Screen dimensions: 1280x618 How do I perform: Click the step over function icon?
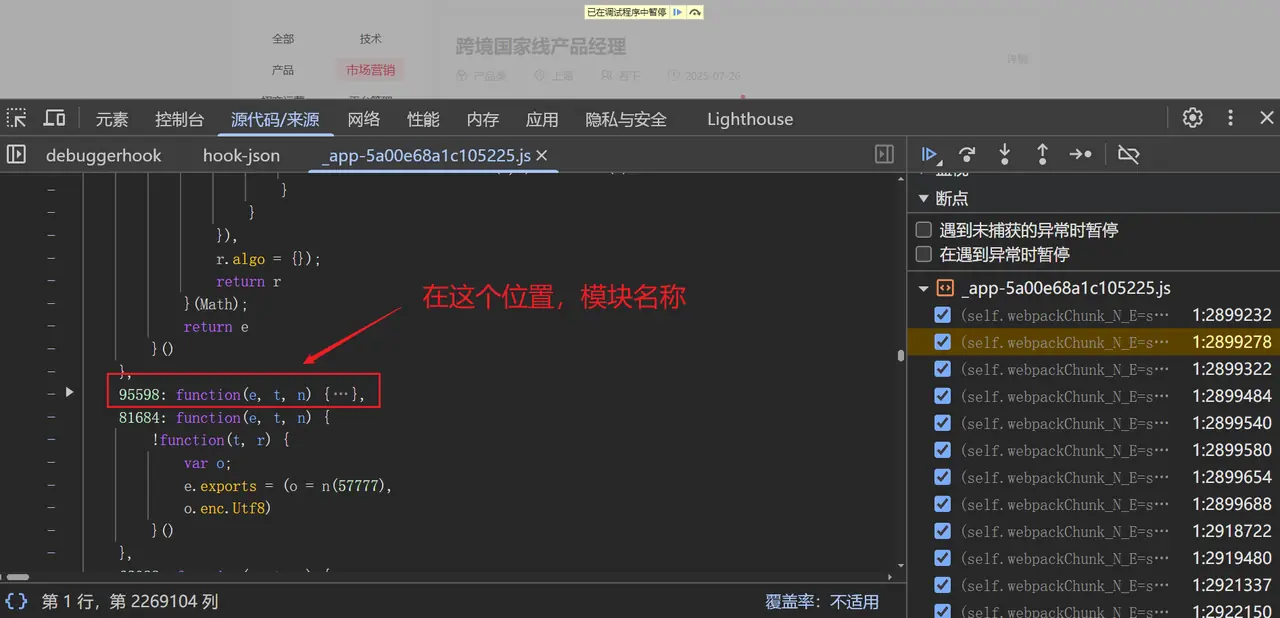(967, 154)
